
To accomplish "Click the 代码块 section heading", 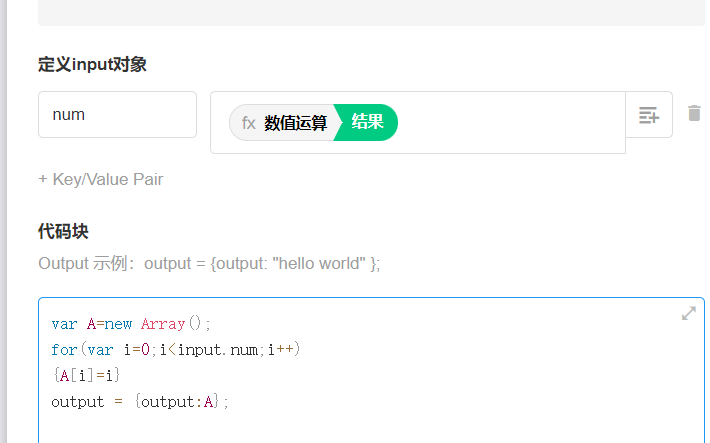I will click(x=63, y=231).
